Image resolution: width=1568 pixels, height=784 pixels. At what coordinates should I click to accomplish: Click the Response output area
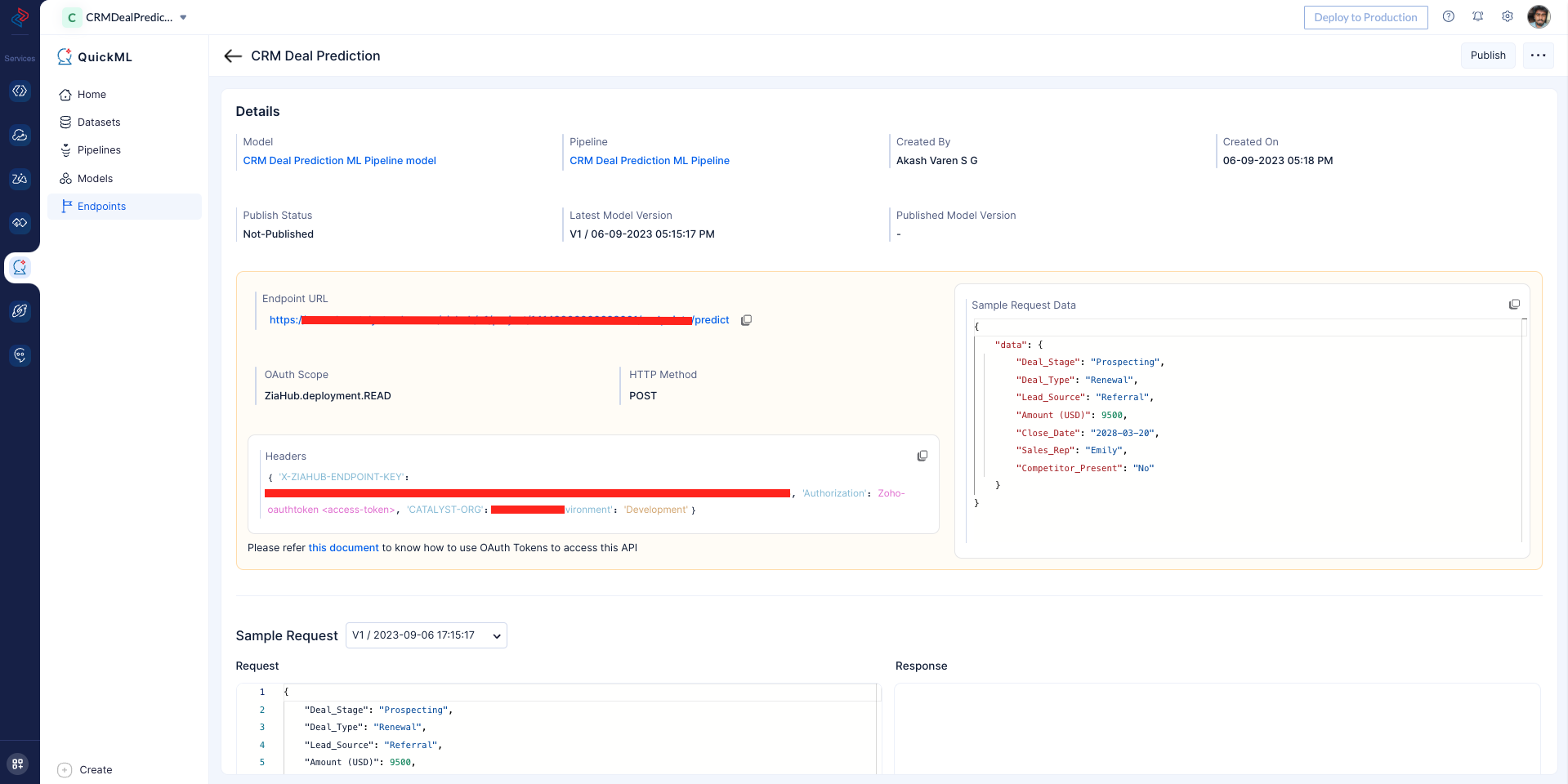point(1217,728)
